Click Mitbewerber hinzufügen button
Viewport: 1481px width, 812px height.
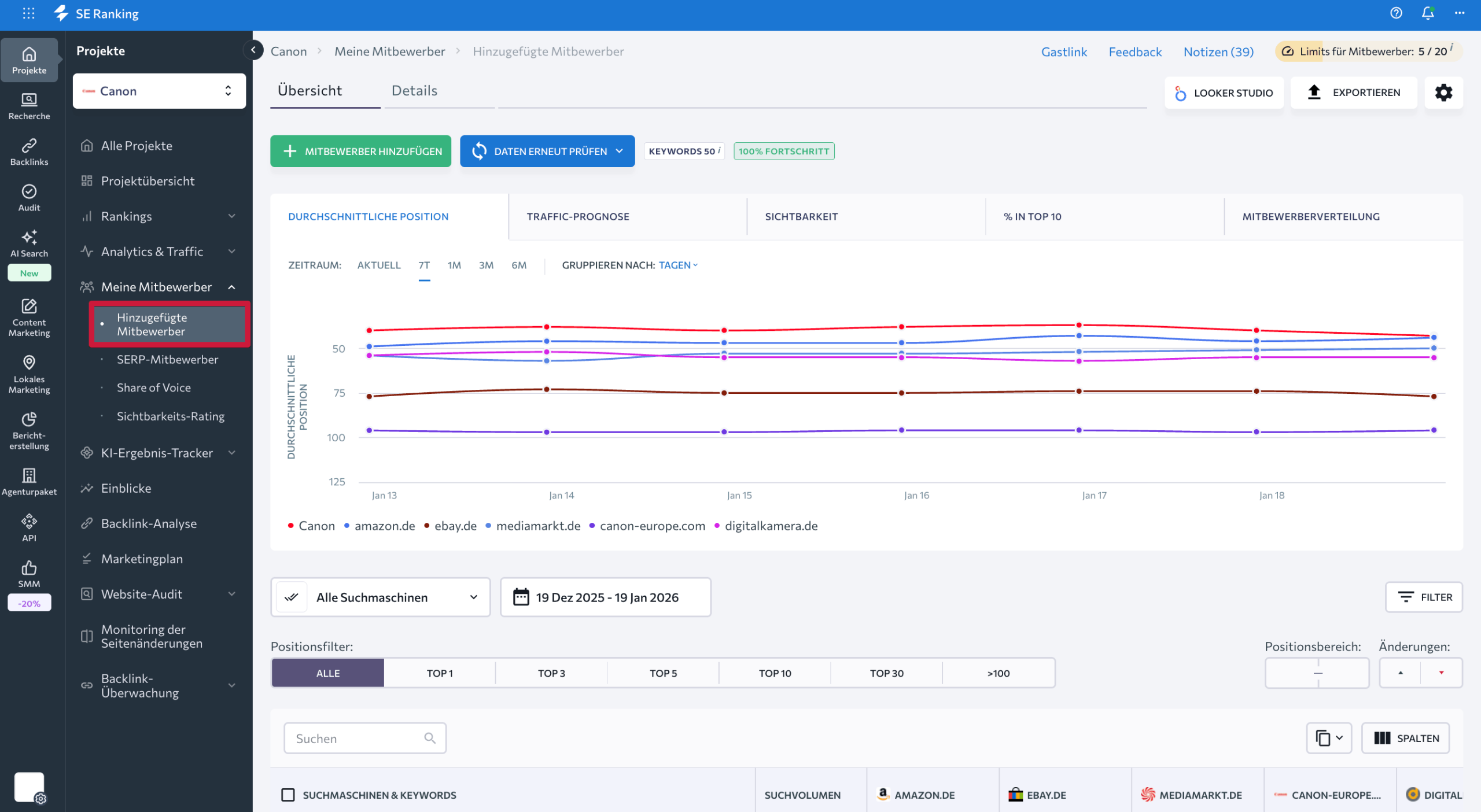click(360, 151)
